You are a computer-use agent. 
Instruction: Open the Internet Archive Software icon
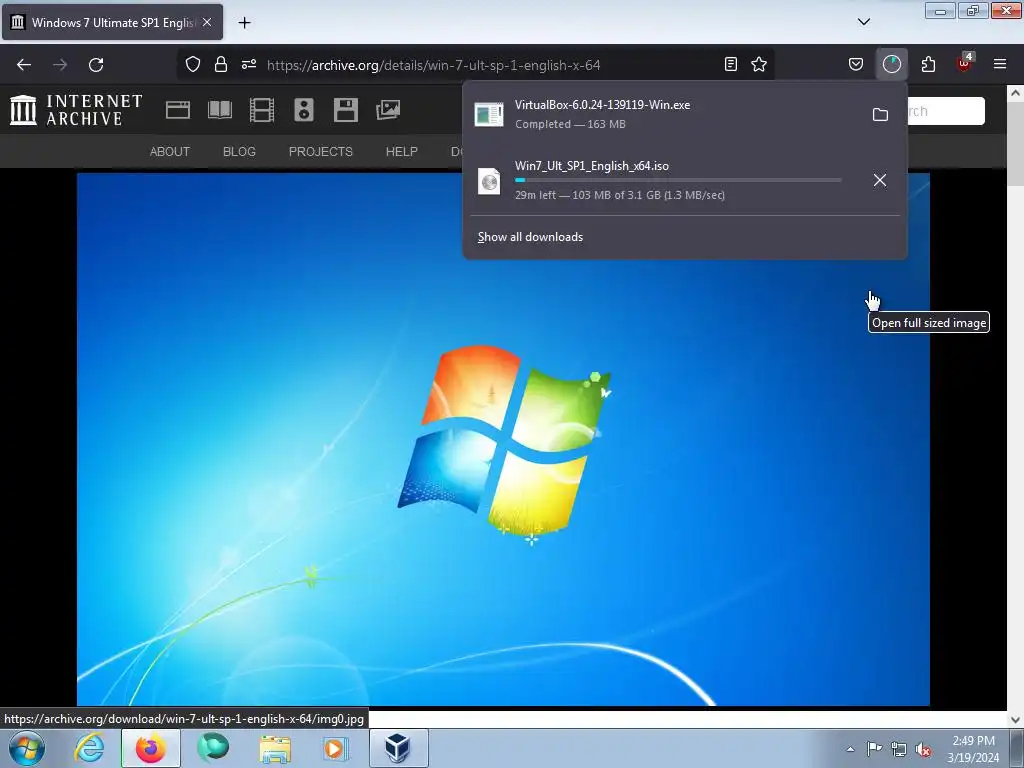pyautogui.click(x=345, y=110)
